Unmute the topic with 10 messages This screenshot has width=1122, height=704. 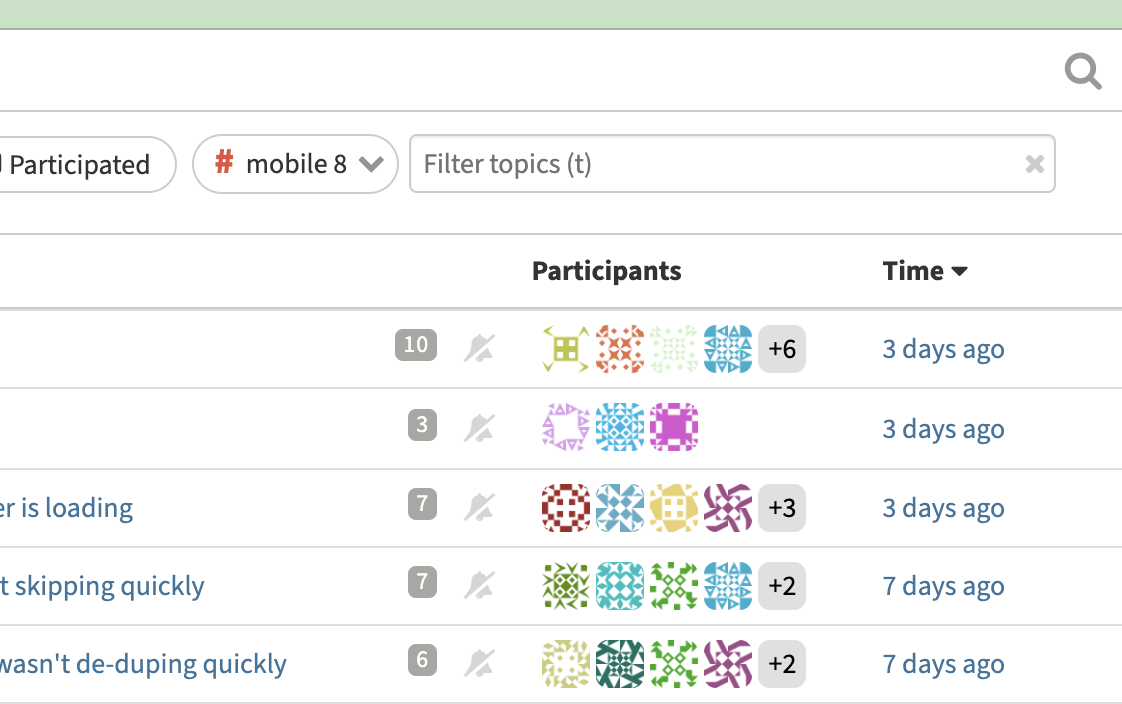point(480,348)
